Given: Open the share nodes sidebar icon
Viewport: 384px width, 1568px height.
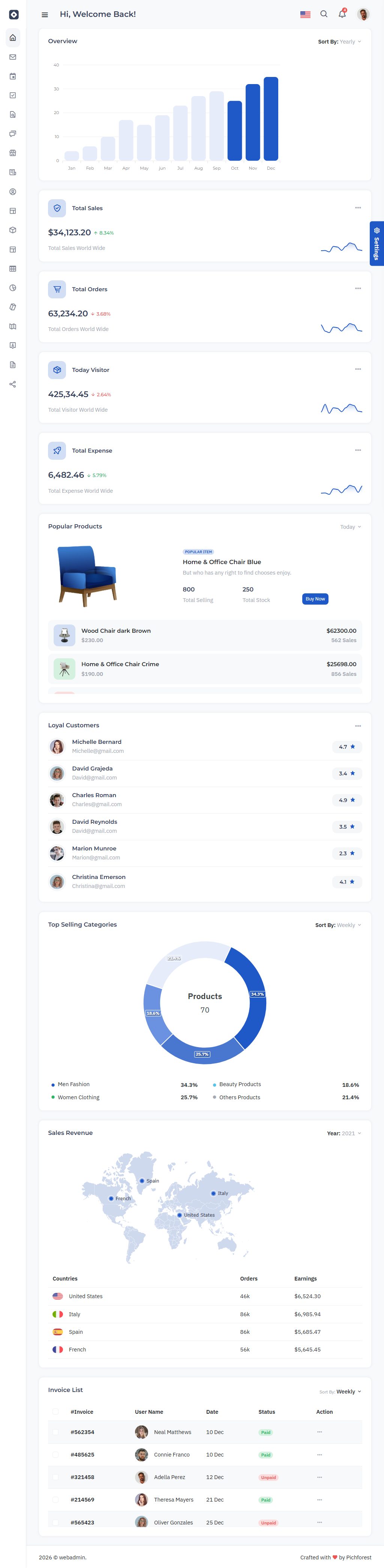Looking at the screenshot, I should (x=13, y=384).
